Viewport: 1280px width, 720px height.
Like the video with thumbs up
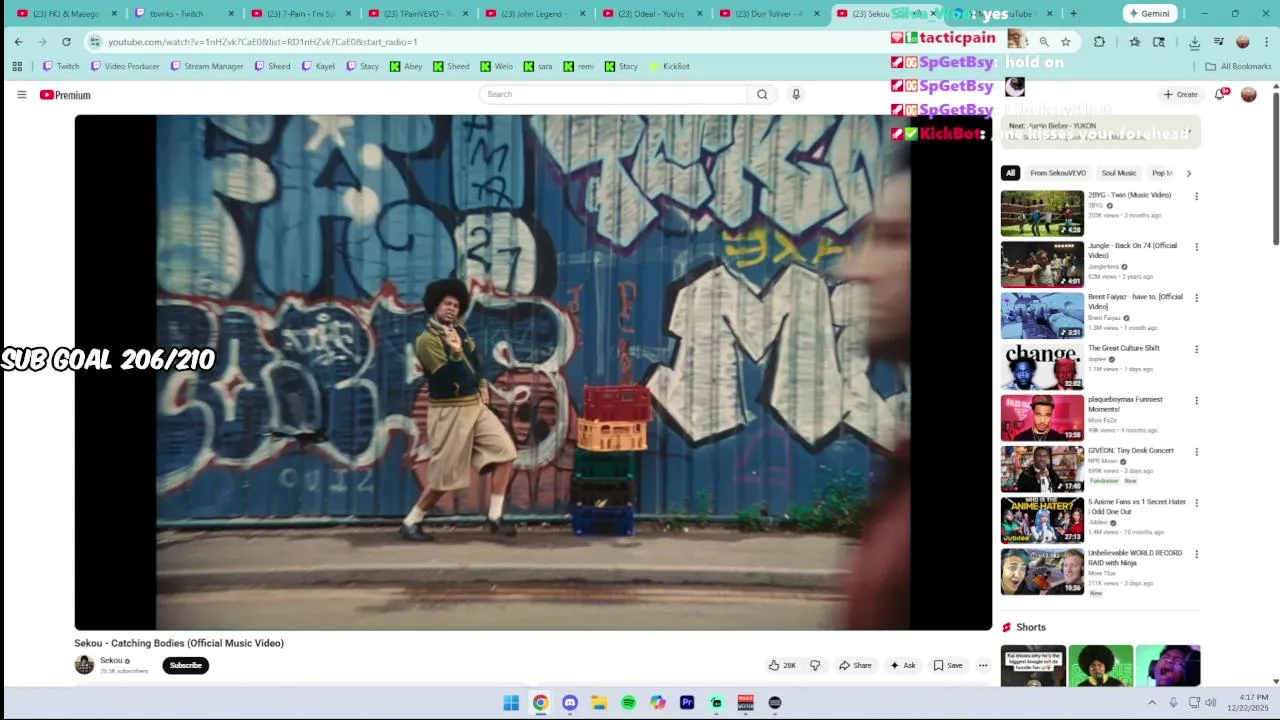click(x=782, y=665)
